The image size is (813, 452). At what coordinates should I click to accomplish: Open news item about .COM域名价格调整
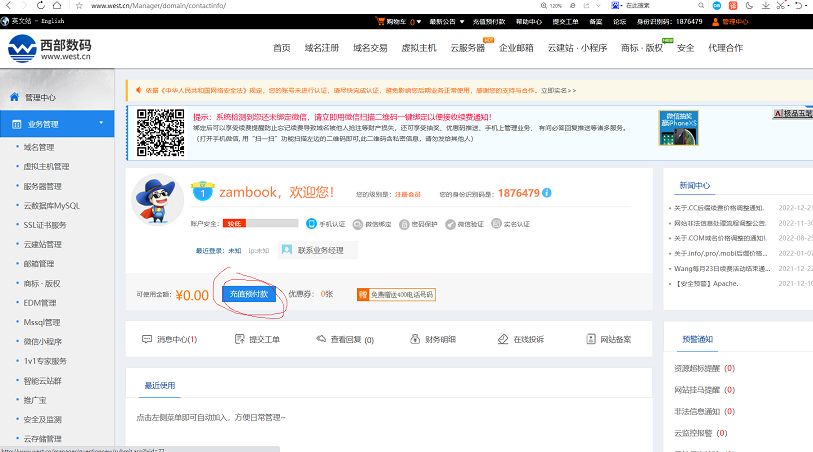point(720,238)
